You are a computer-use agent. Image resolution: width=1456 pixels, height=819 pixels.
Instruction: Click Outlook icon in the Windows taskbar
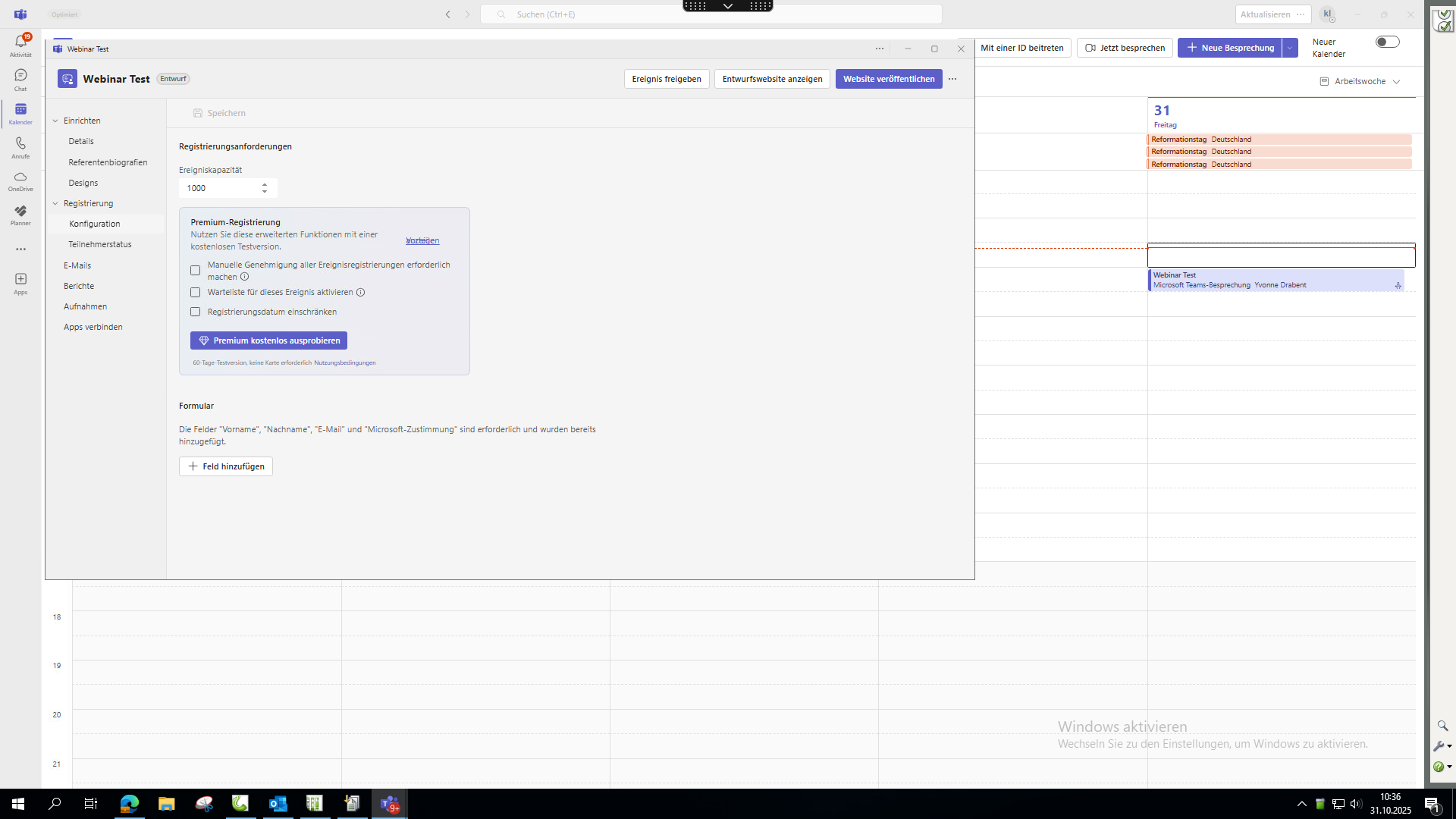click(278, 804)
